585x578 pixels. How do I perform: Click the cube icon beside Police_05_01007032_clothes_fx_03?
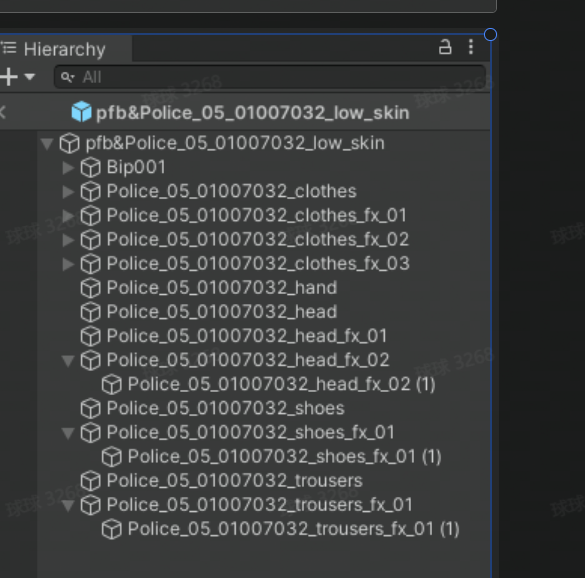91,264
